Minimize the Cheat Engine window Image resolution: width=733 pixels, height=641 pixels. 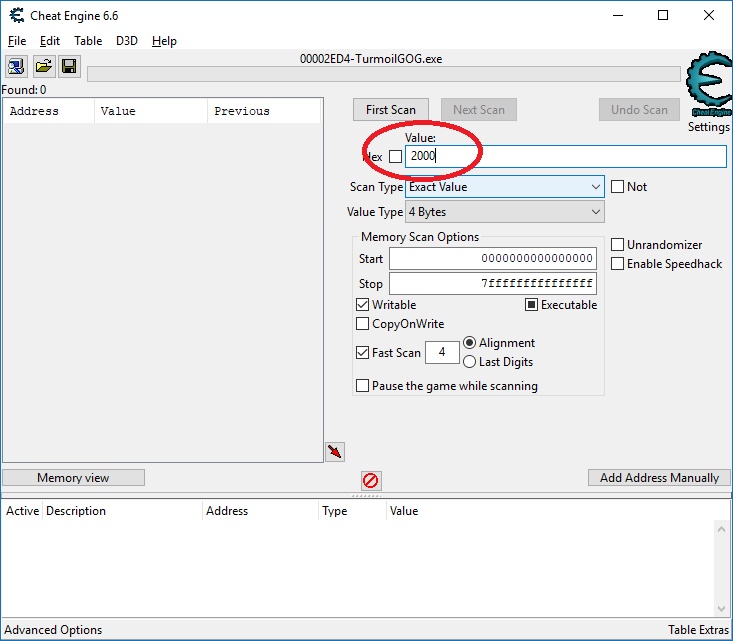point(618,15)
